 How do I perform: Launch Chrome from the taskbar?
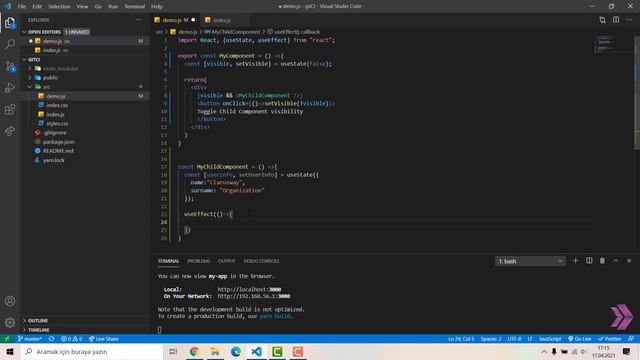click(194, 351)
